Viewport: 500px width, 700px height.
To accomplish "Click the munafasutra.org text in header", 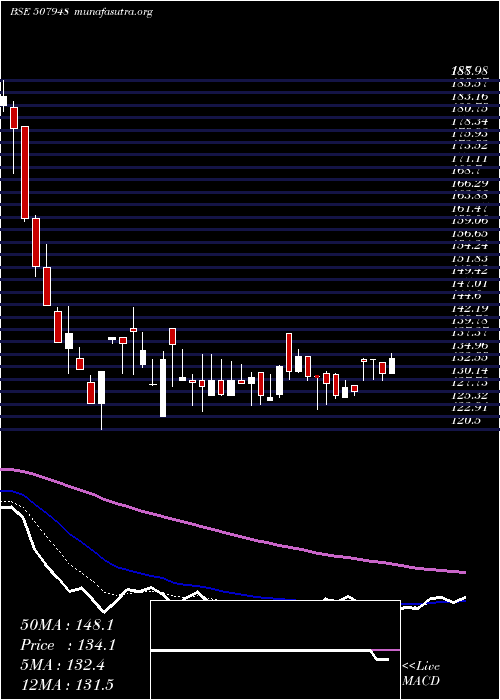I will (115, 12).
